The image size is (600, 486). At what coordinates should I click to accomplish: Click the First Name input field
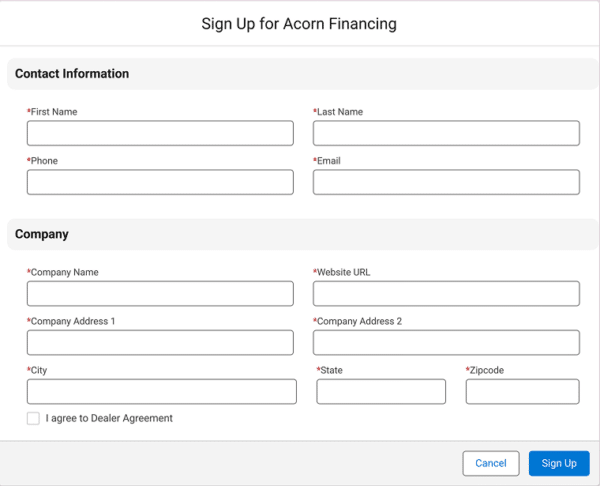click(x=160, y=133)
